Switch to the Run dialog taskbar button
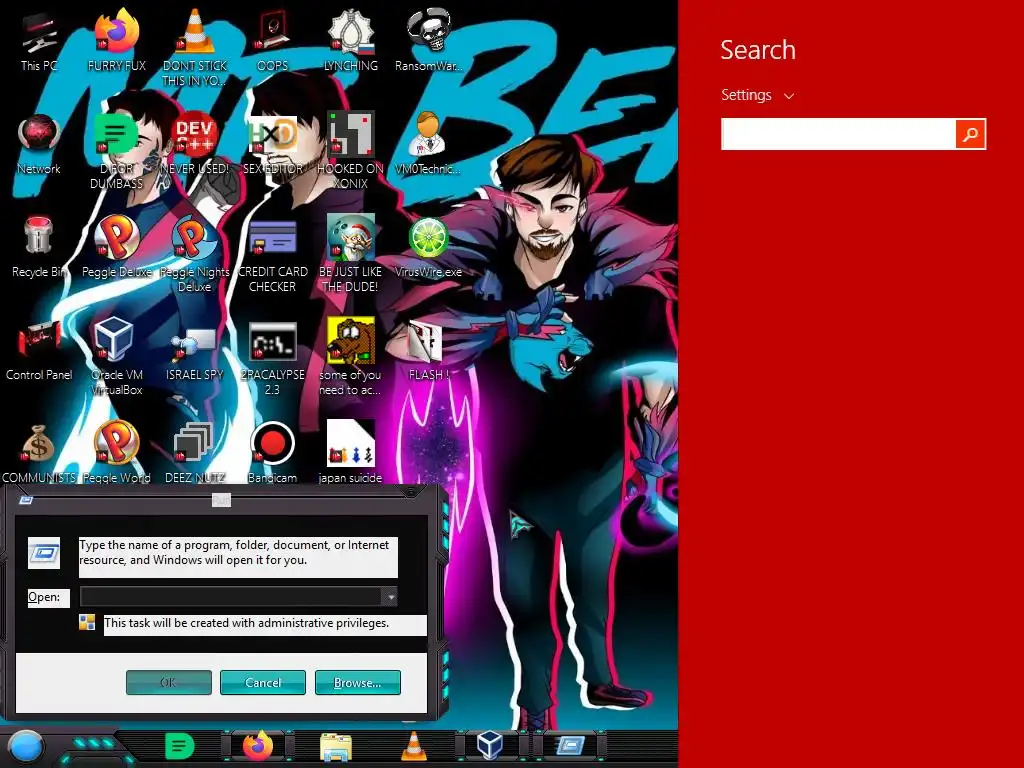 click(569, 746)
